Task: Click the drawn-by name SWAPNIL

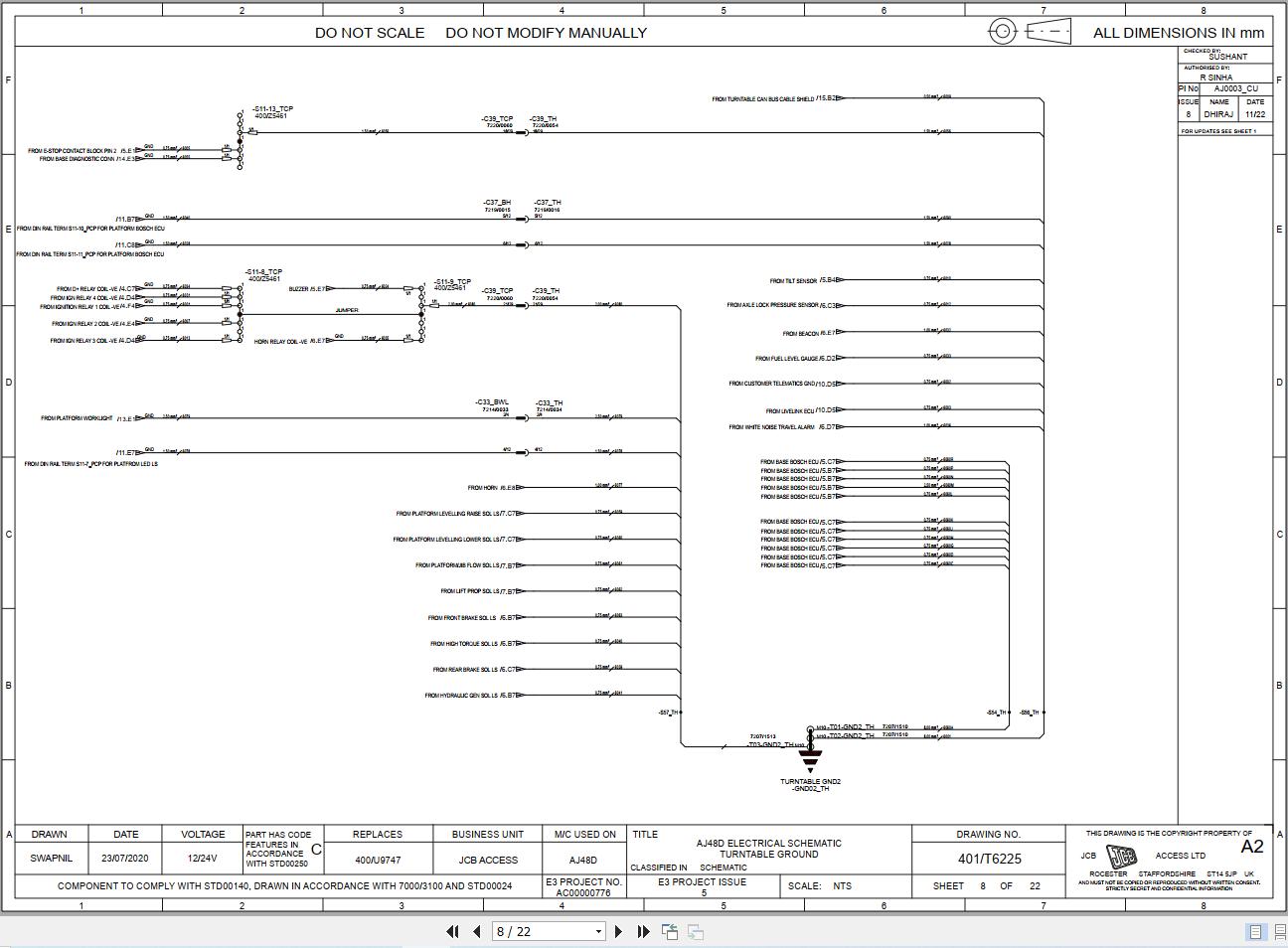Action: click(x=51, y=859)
